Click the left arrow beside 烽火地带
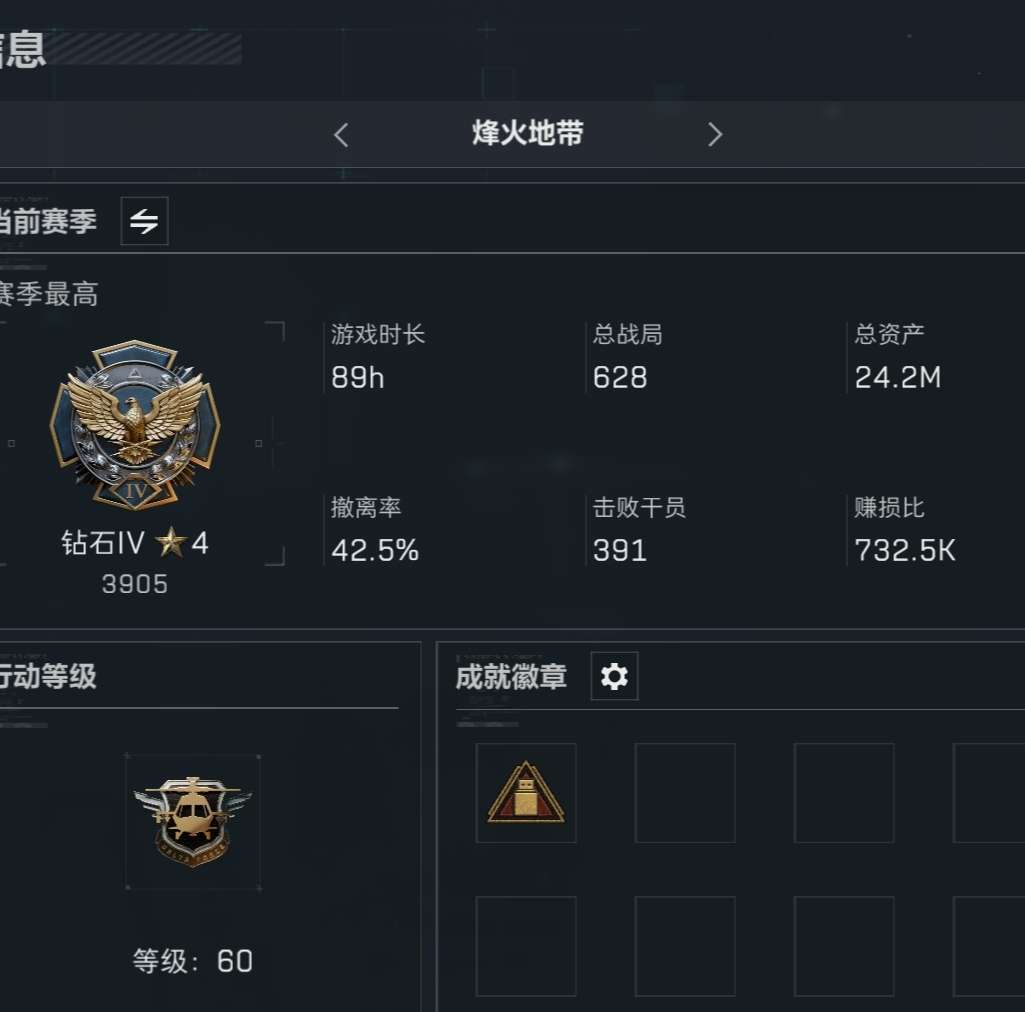1025x1012 pixels. (341, 135)
